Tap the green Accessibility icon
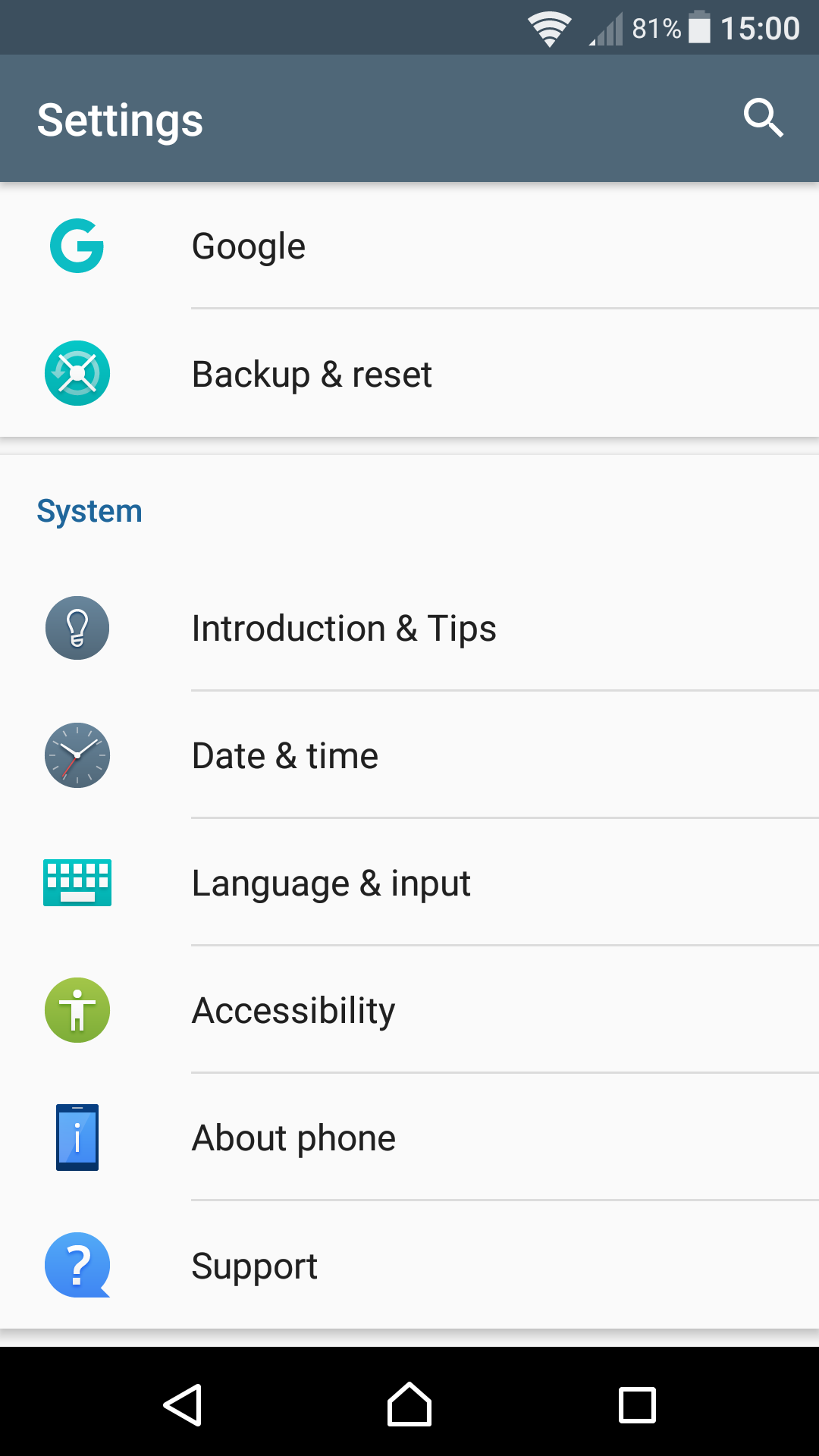The height and width of the screenshot is (1456, 819). point(77,1010)
